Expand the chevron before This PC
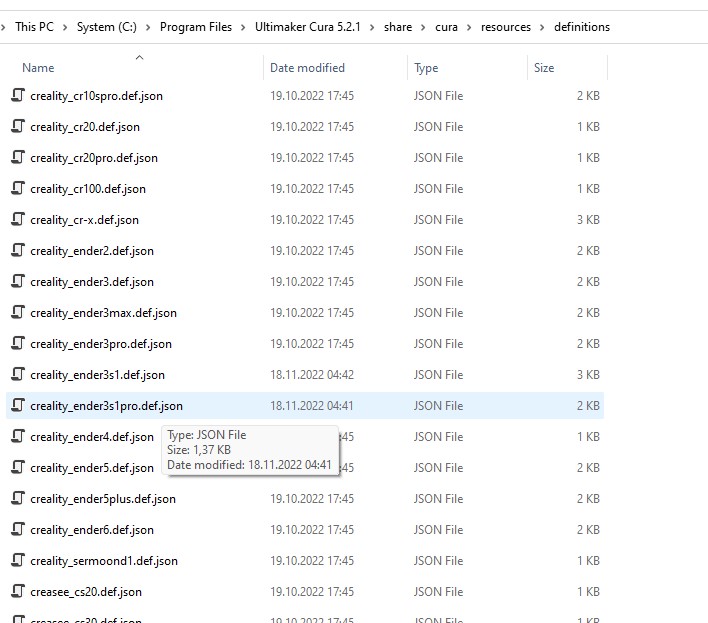708x623 pixels. coord(3,28)
